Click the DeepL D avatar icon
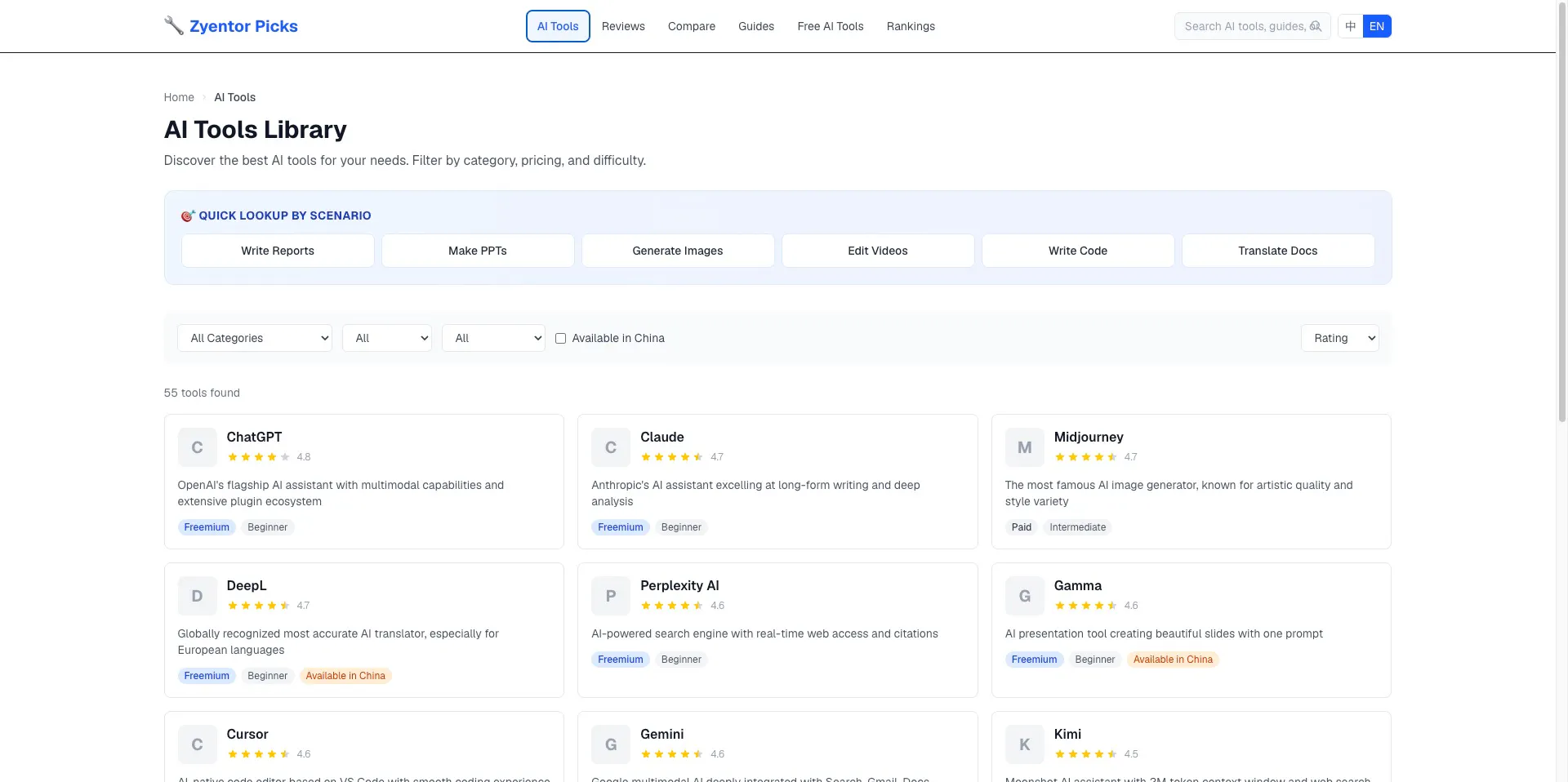Image resolution: width=1568 pixels, height=782 pixels. coord(198,596)
